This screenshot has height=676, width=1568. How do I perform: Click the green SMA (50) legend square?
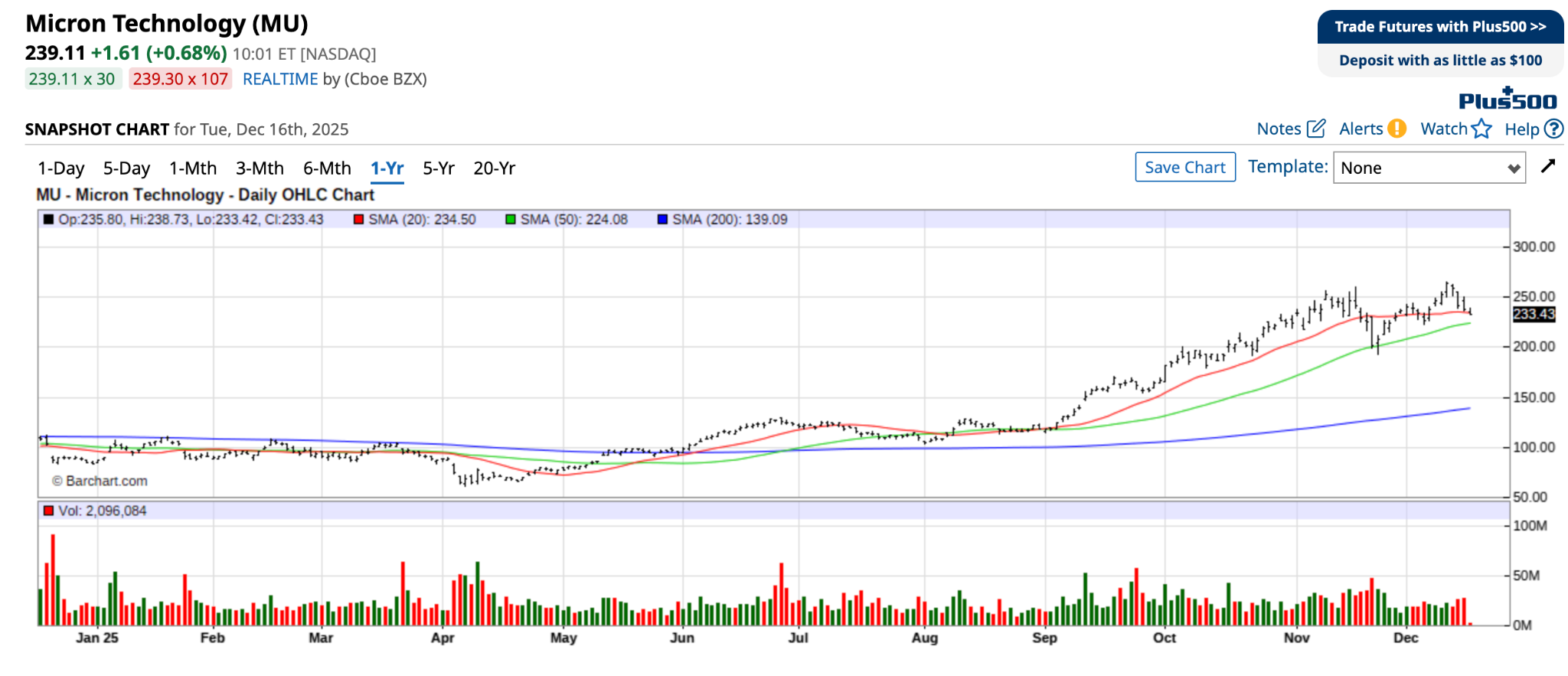[511, 220]
